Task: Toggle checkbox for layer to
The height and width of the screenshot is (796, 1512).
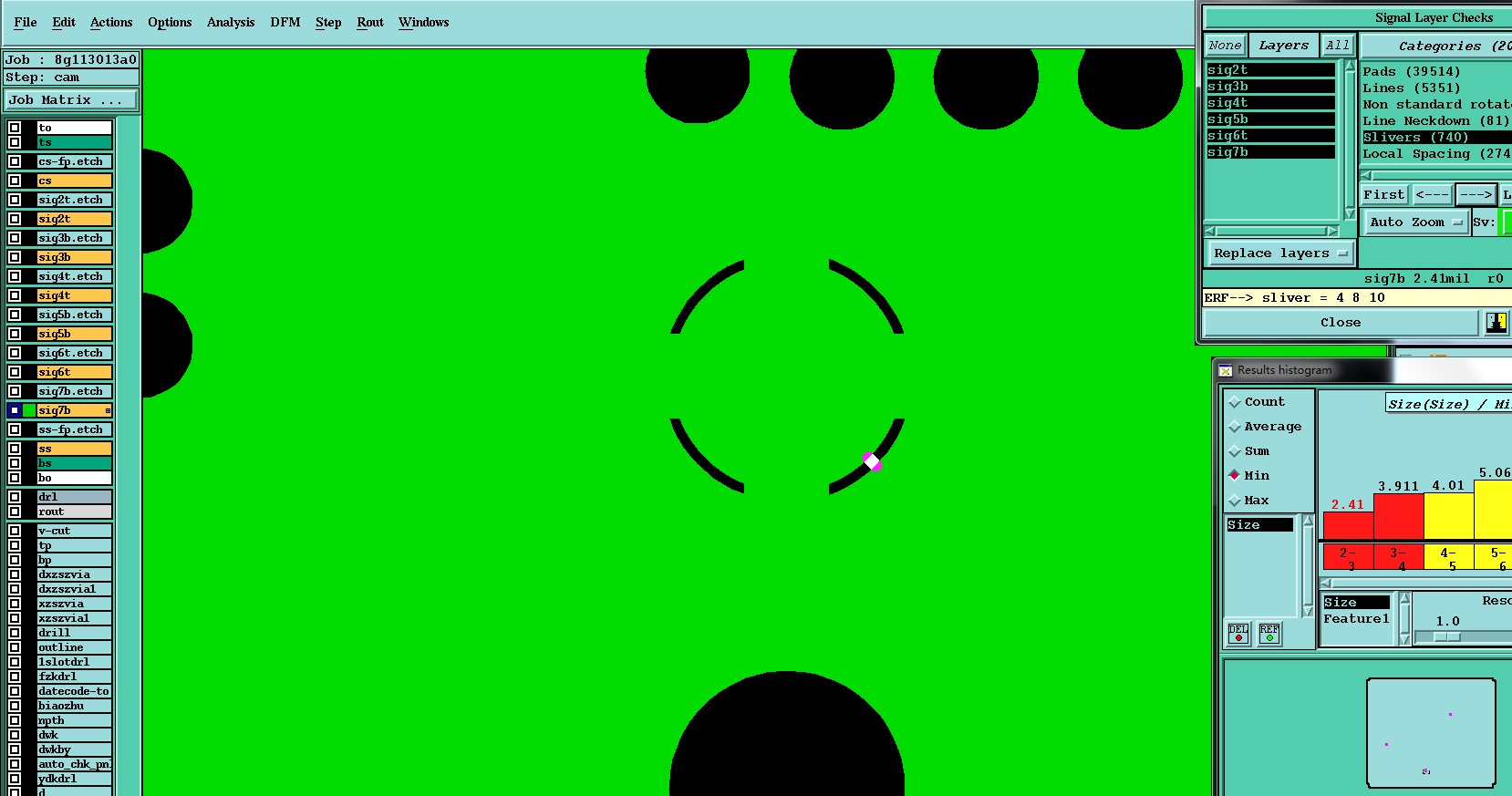Action: (15, 128)
